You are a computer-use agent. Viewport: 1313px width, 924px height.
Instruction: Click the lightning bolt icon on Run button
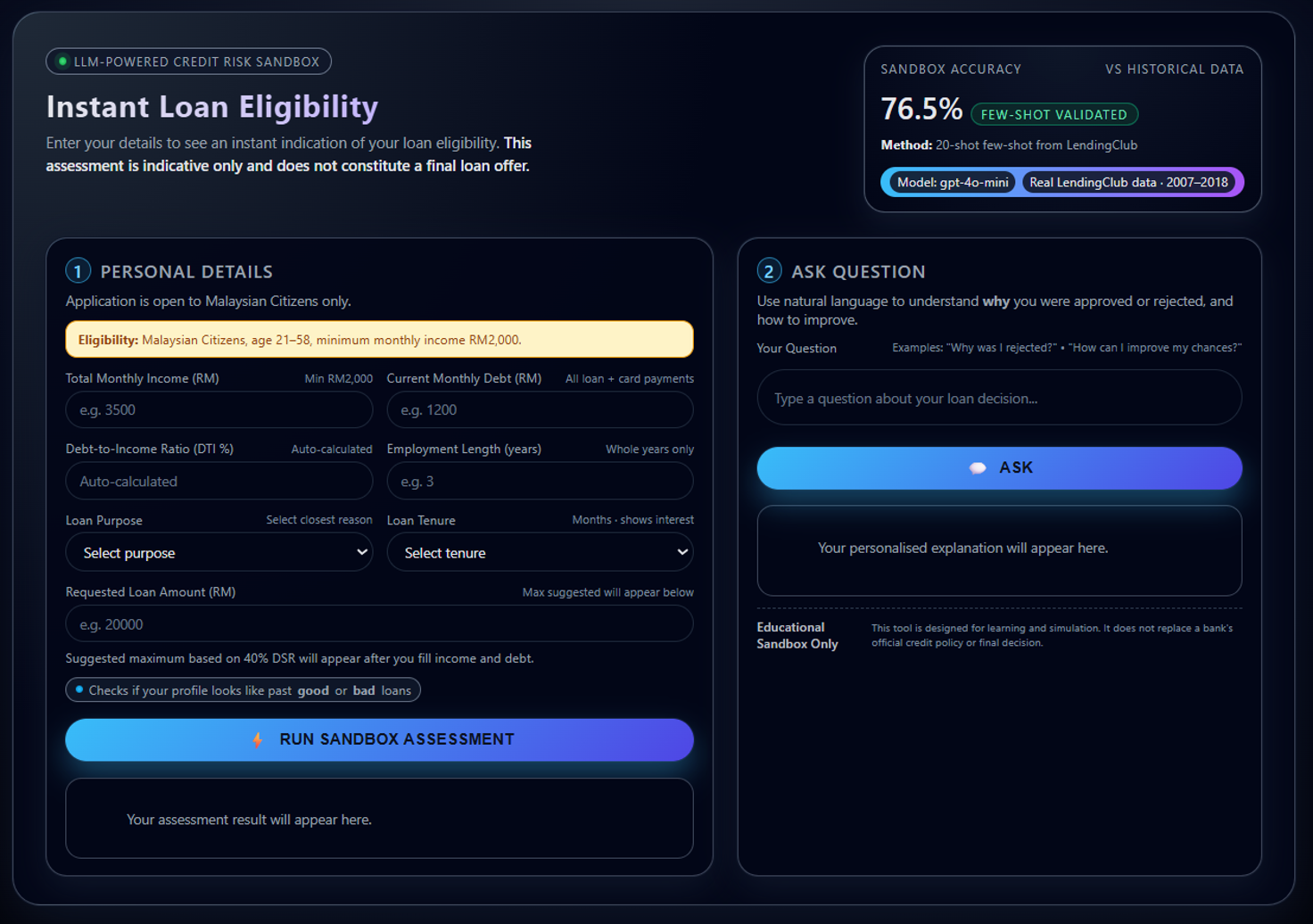pos(257,739)
